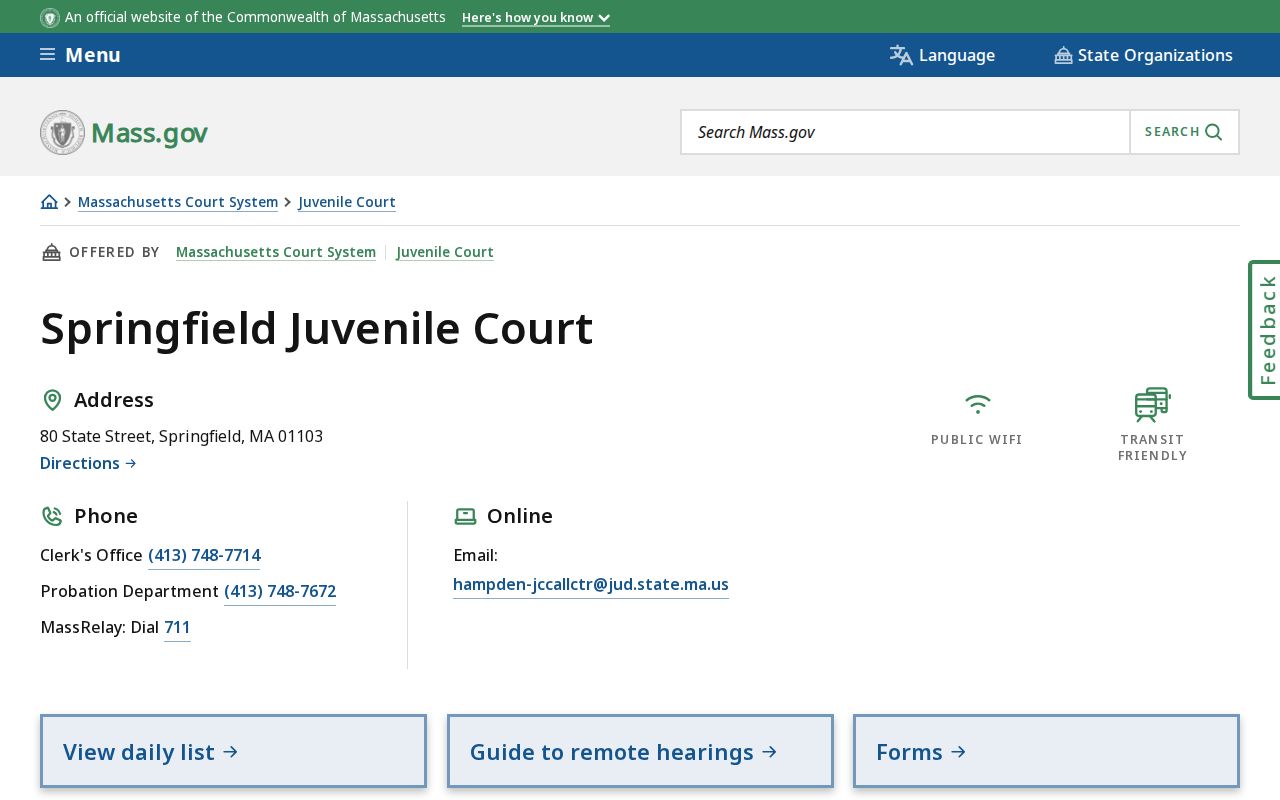Open State Organizations menu
The width and height of the screenshot is (1280, 800).
pos(1143,55)
